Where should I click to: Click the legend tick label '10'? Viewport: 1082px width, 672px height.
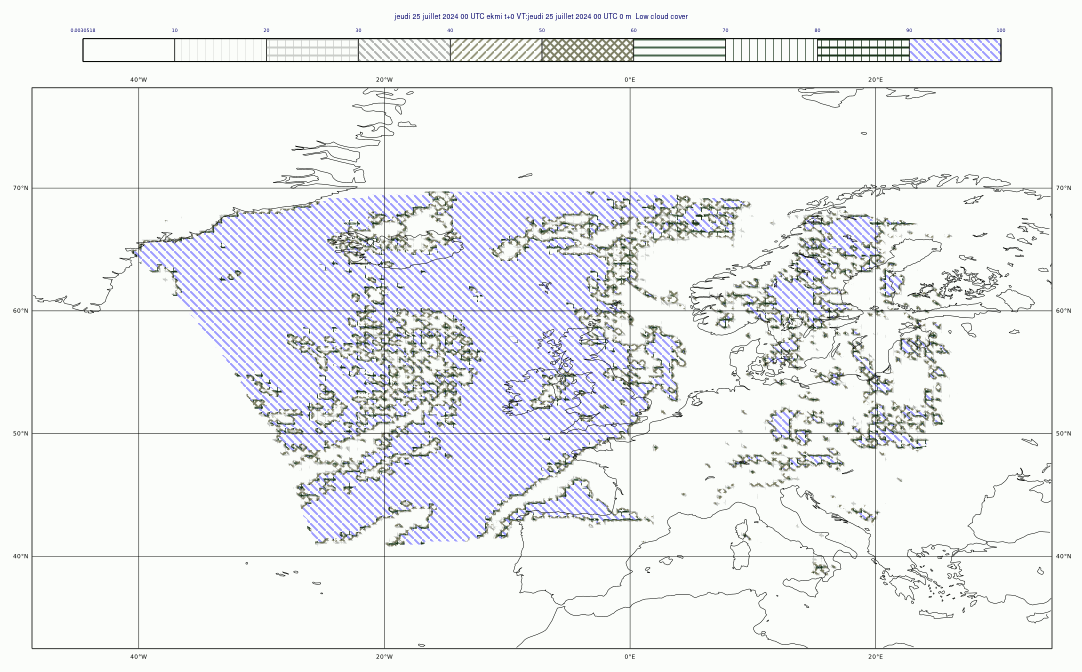175,30
